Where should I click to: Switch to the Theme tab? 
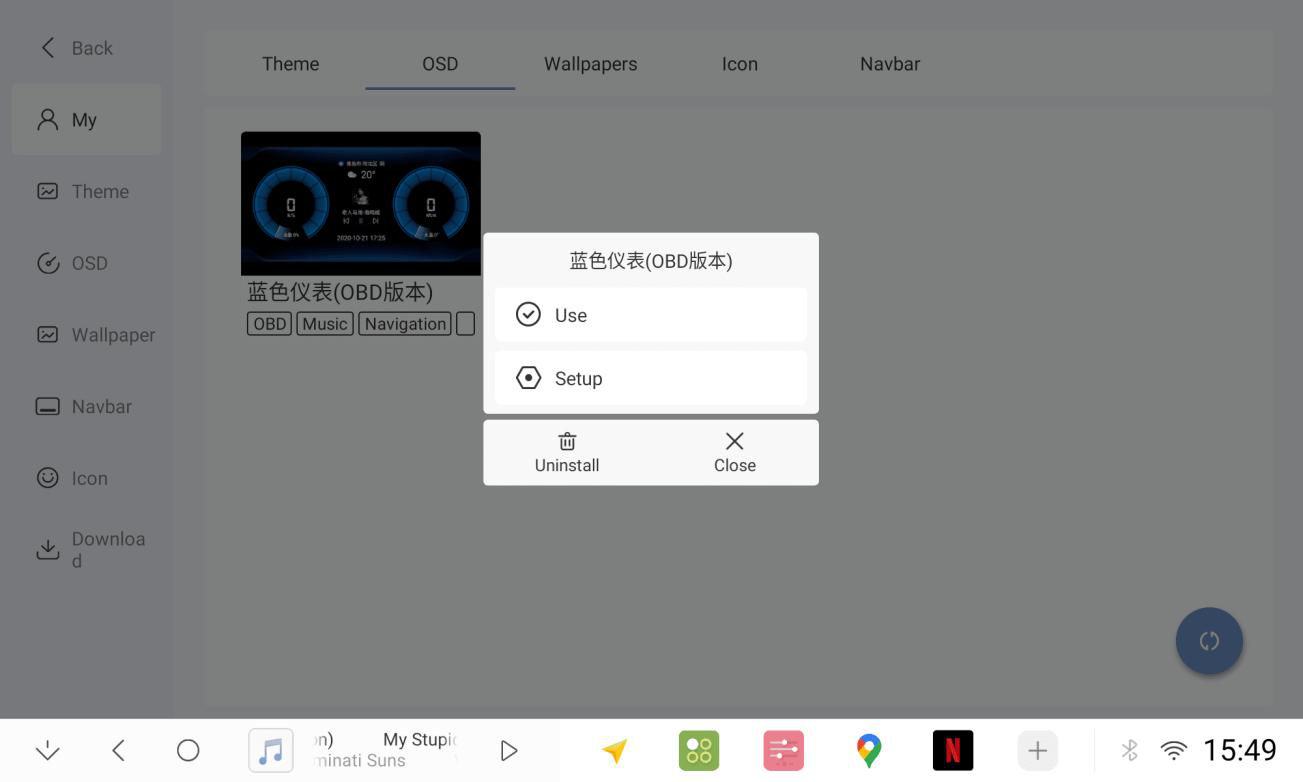pyautogui.click(x=290, y=64)
